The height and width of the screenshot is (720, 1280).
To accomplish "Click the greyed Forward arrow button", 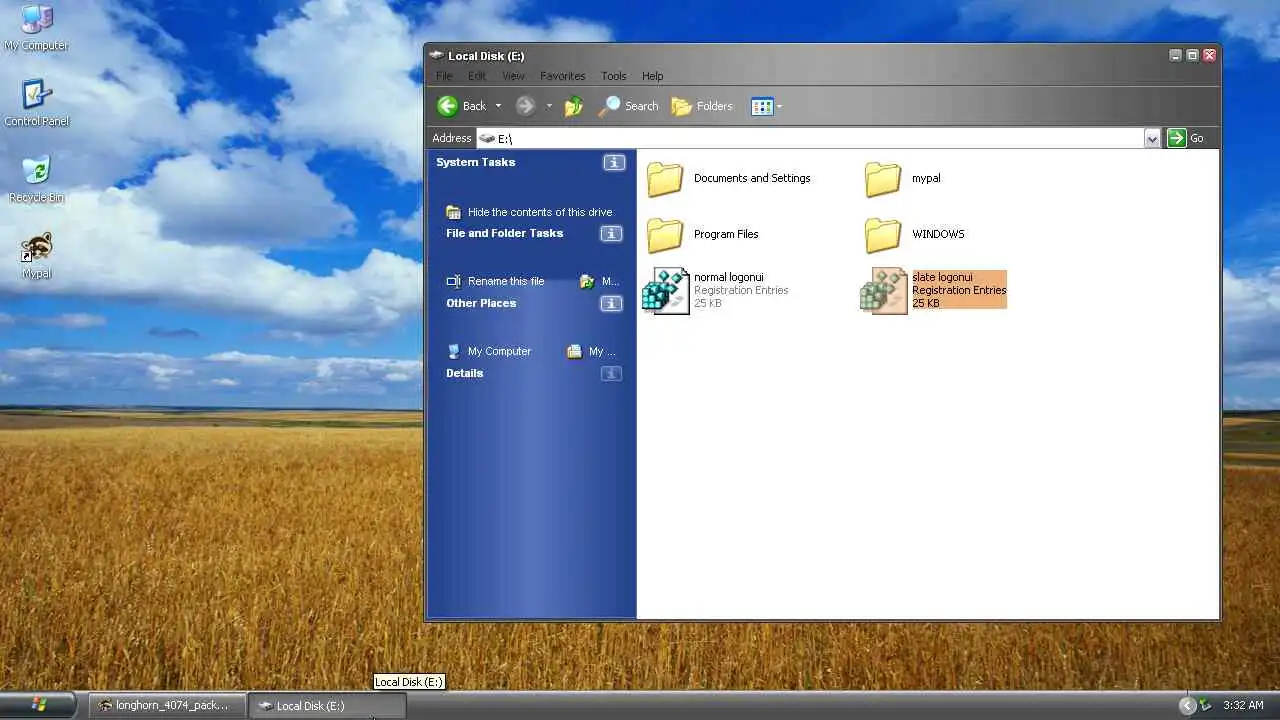I will pyautogui.click(x=525, y=106).
